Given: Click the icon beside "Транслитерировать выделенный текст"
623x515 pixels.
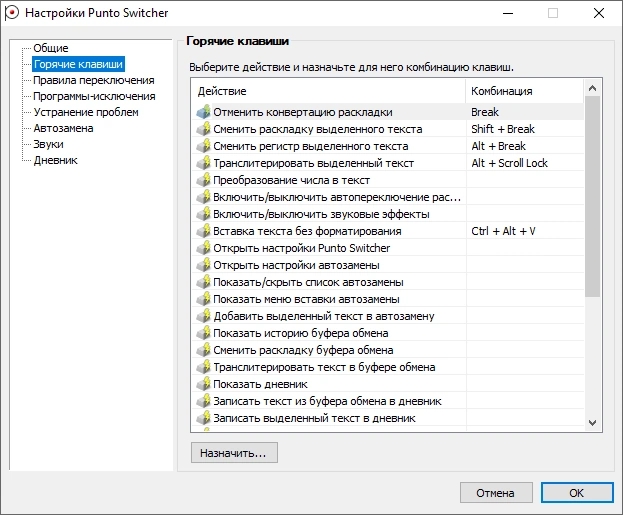Looking at the screenshot, I should [x=203, y=163].
